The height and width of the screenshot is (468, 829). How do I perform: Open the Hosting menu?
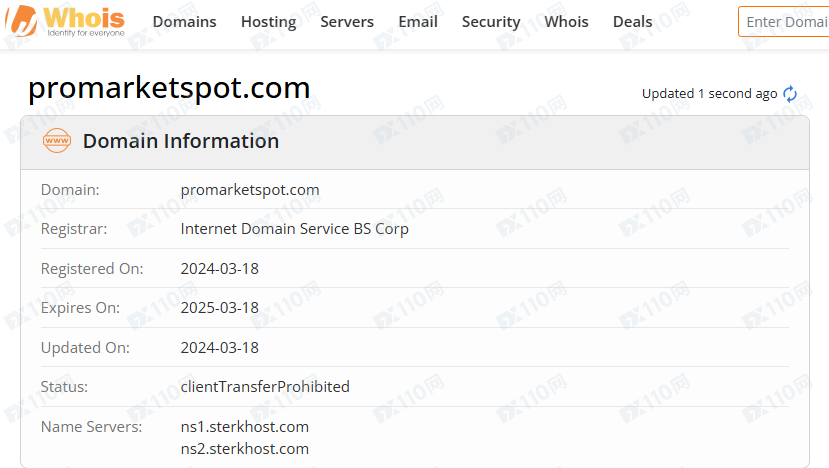click(x=268, y=22)
